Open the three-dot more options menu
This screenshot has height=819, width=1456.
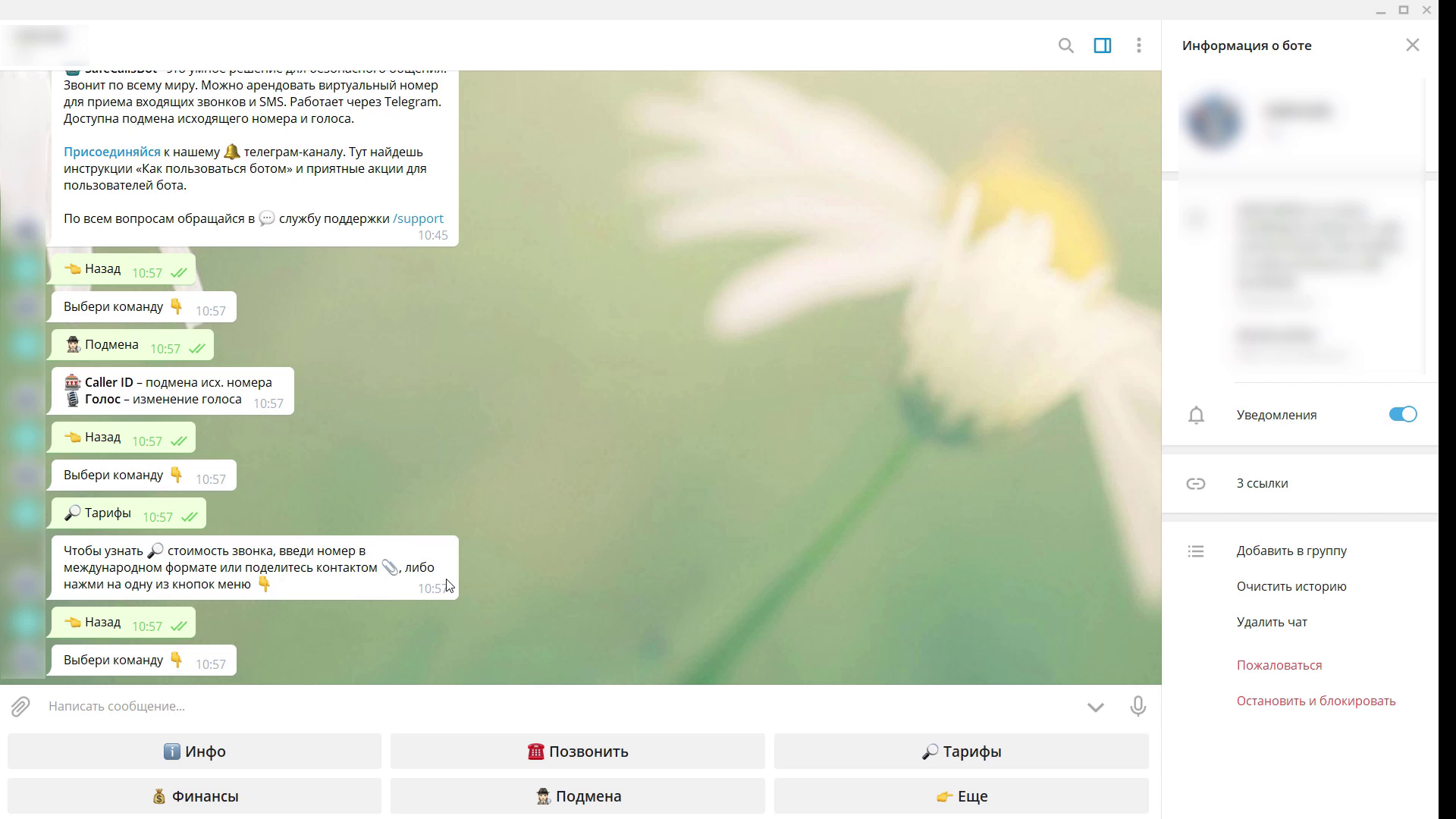click(x=1138, y=45)
